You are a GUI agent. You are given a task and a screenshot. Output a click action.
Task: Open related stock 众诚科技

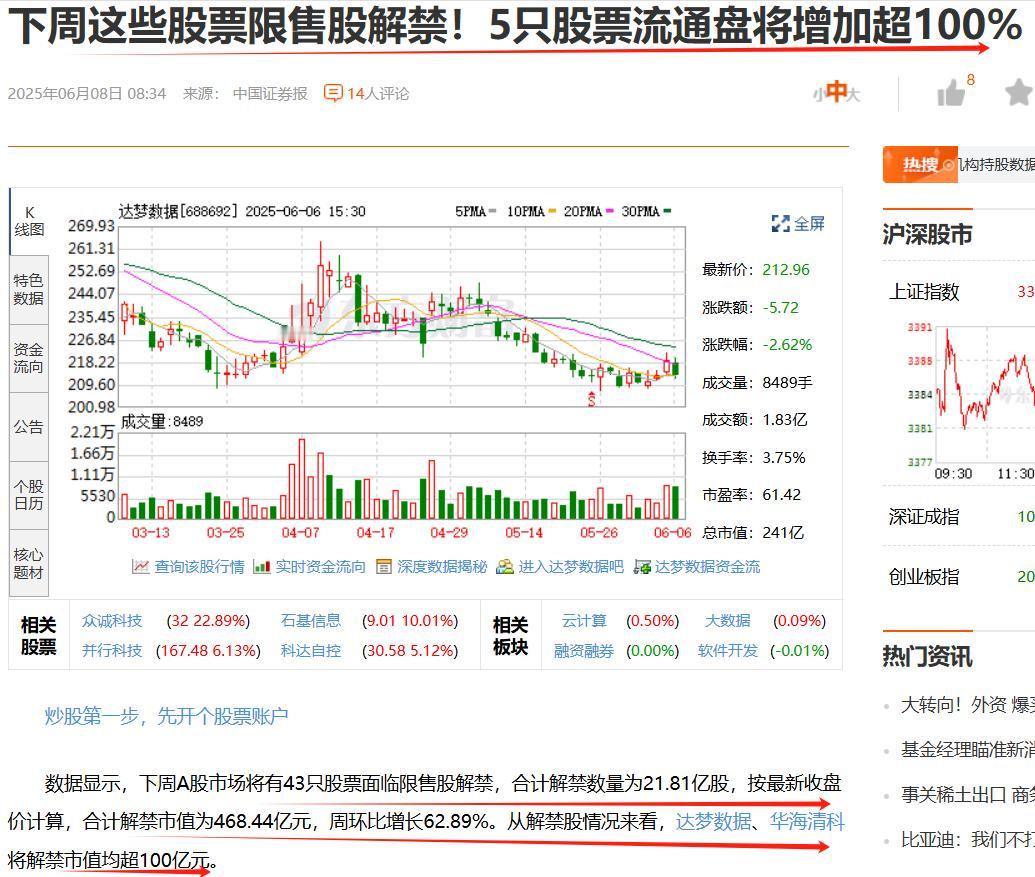point(112,621)
